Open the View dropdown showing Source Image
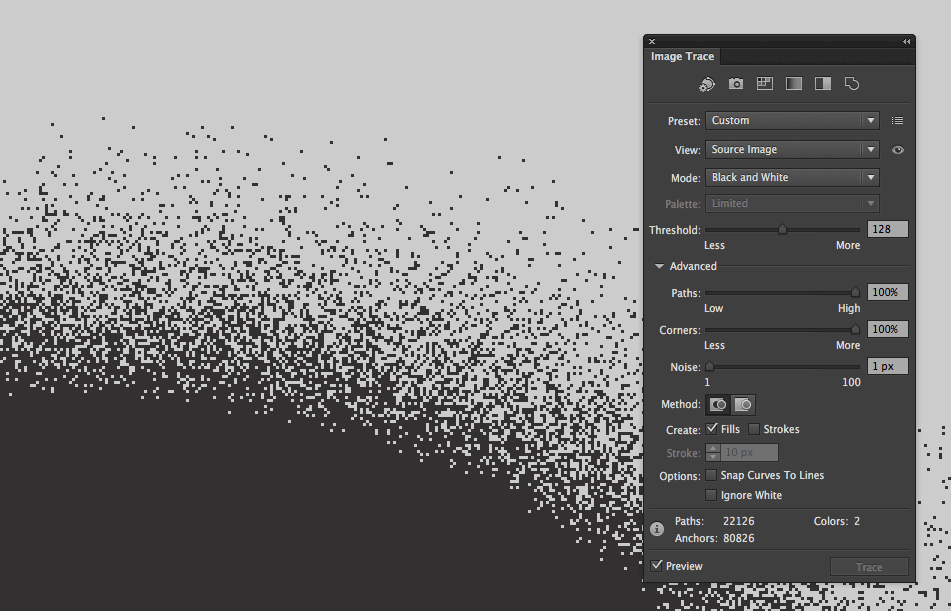951x611 pixels. [x=792, y=150]
